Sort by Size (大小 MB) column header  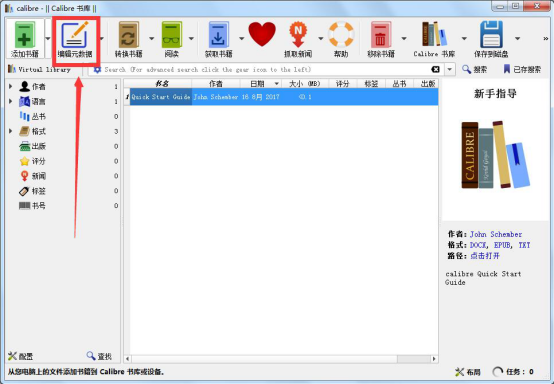[305, 83]
